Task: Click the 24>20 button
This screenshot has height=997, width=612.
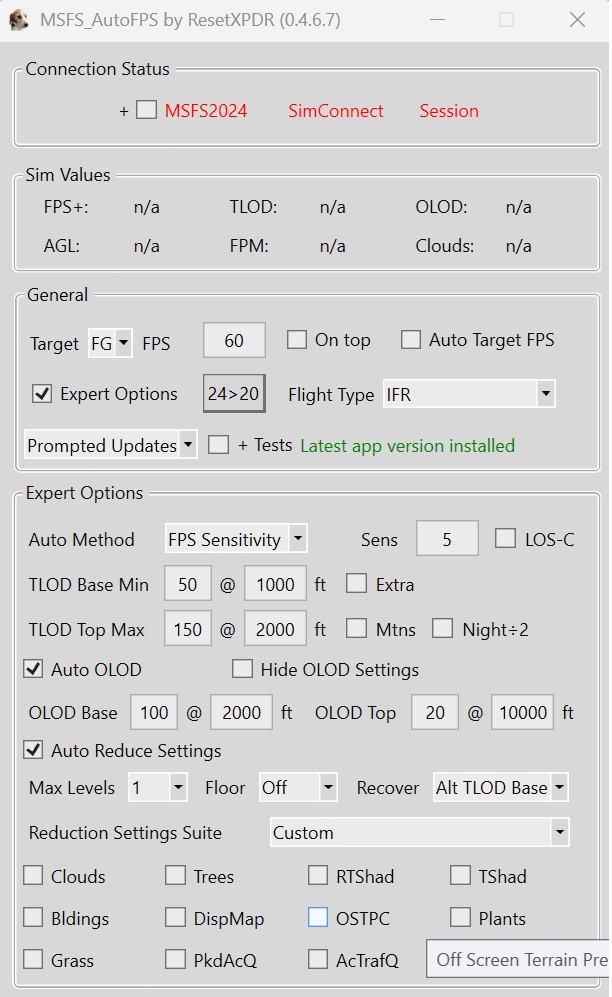Action: (x=234, y=394)
